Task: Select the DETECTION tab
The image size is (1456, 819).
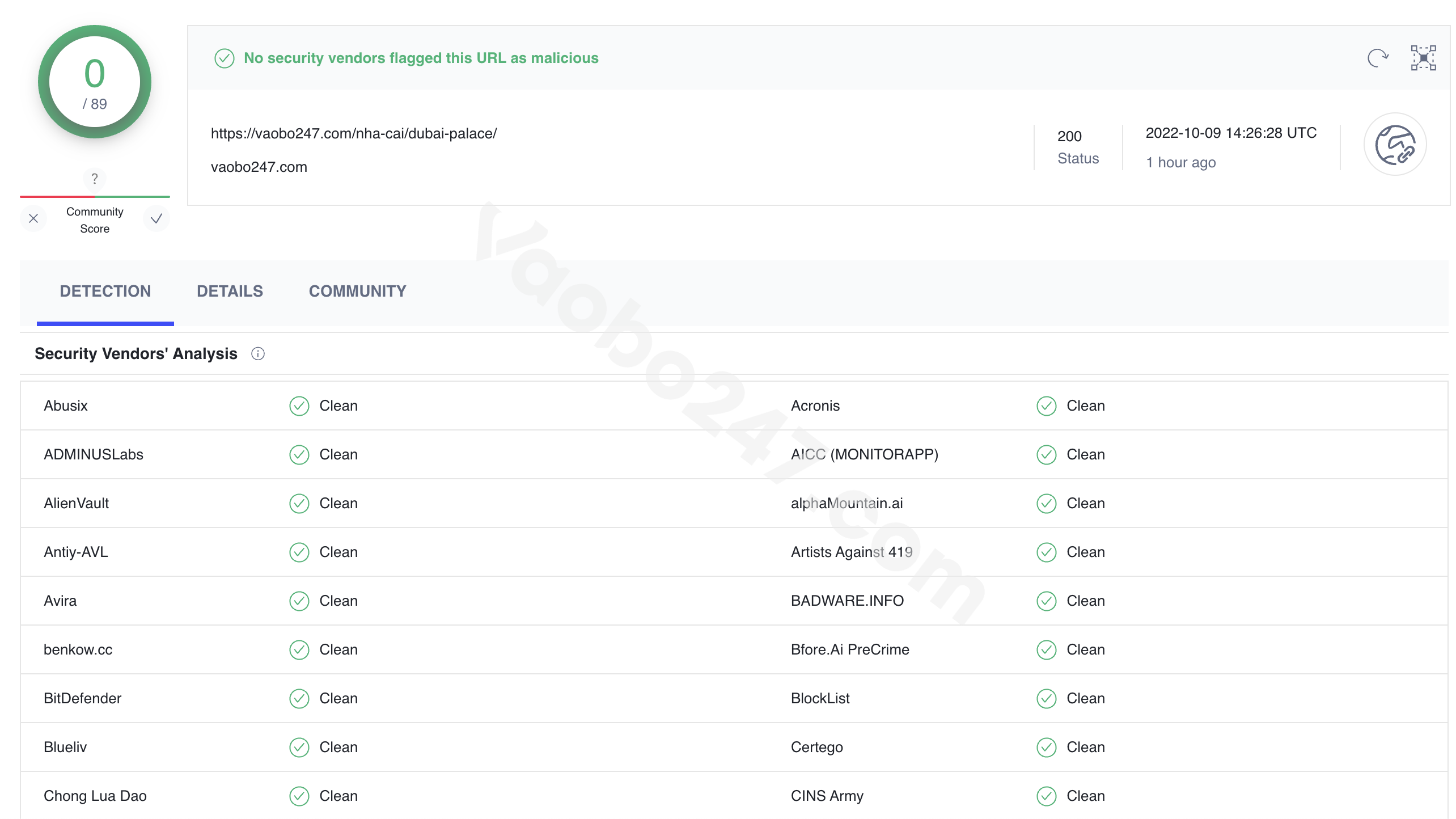Action: point(105,291)
